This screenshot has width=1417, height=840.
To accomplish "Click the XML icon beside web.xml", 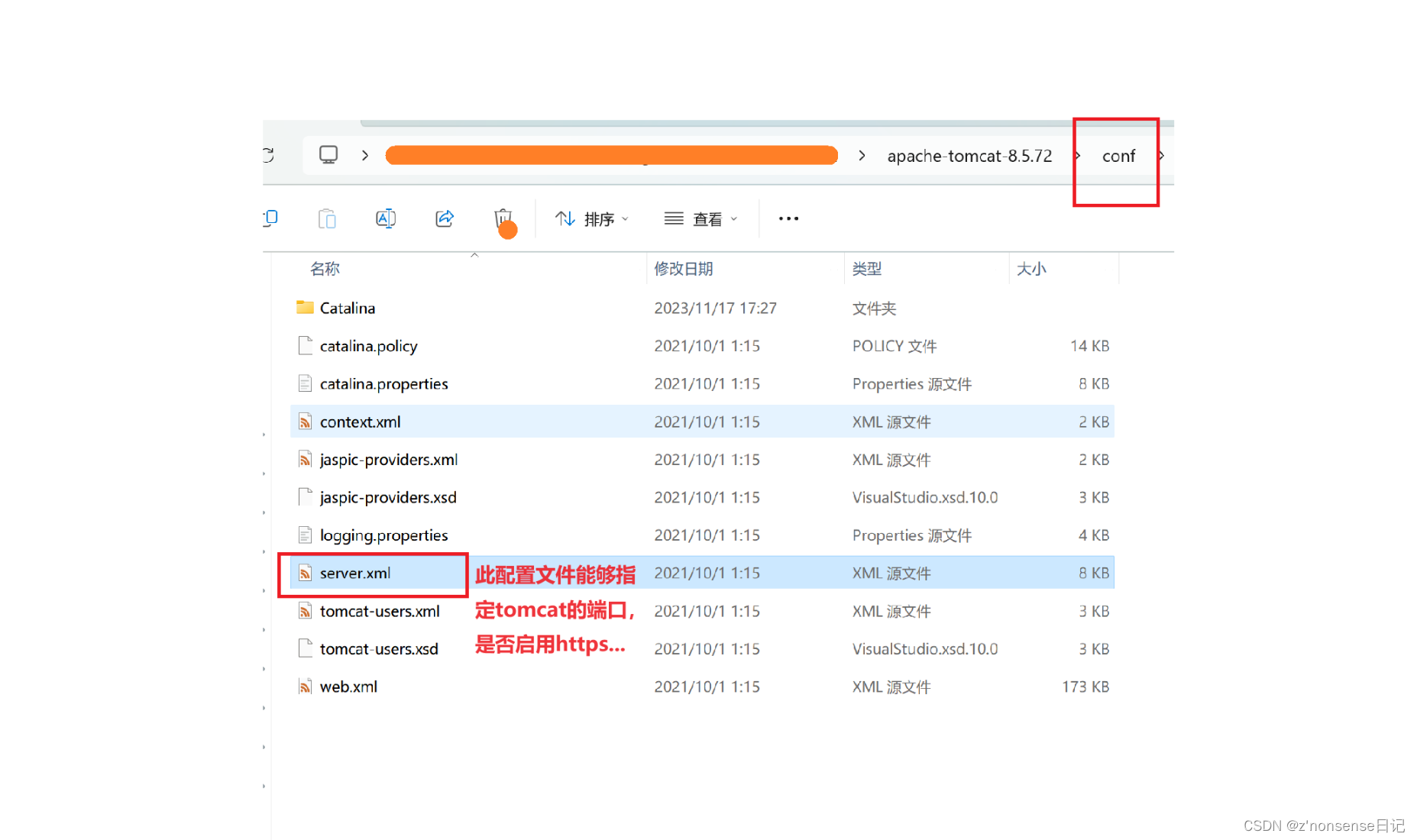I will (305, 687).
